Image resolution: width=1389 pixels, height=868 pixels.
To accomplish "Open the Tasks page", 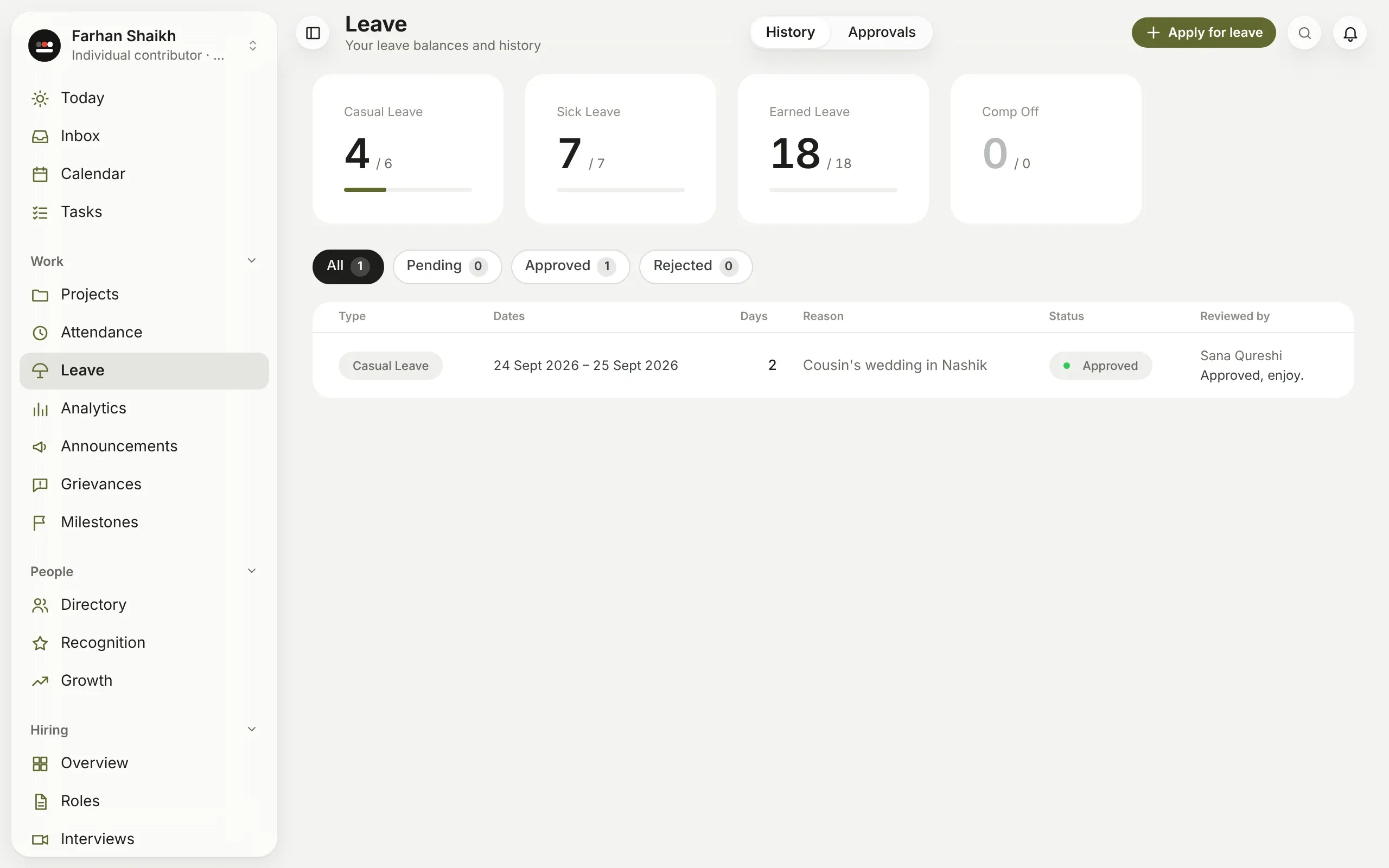I will tap(144, 212).
